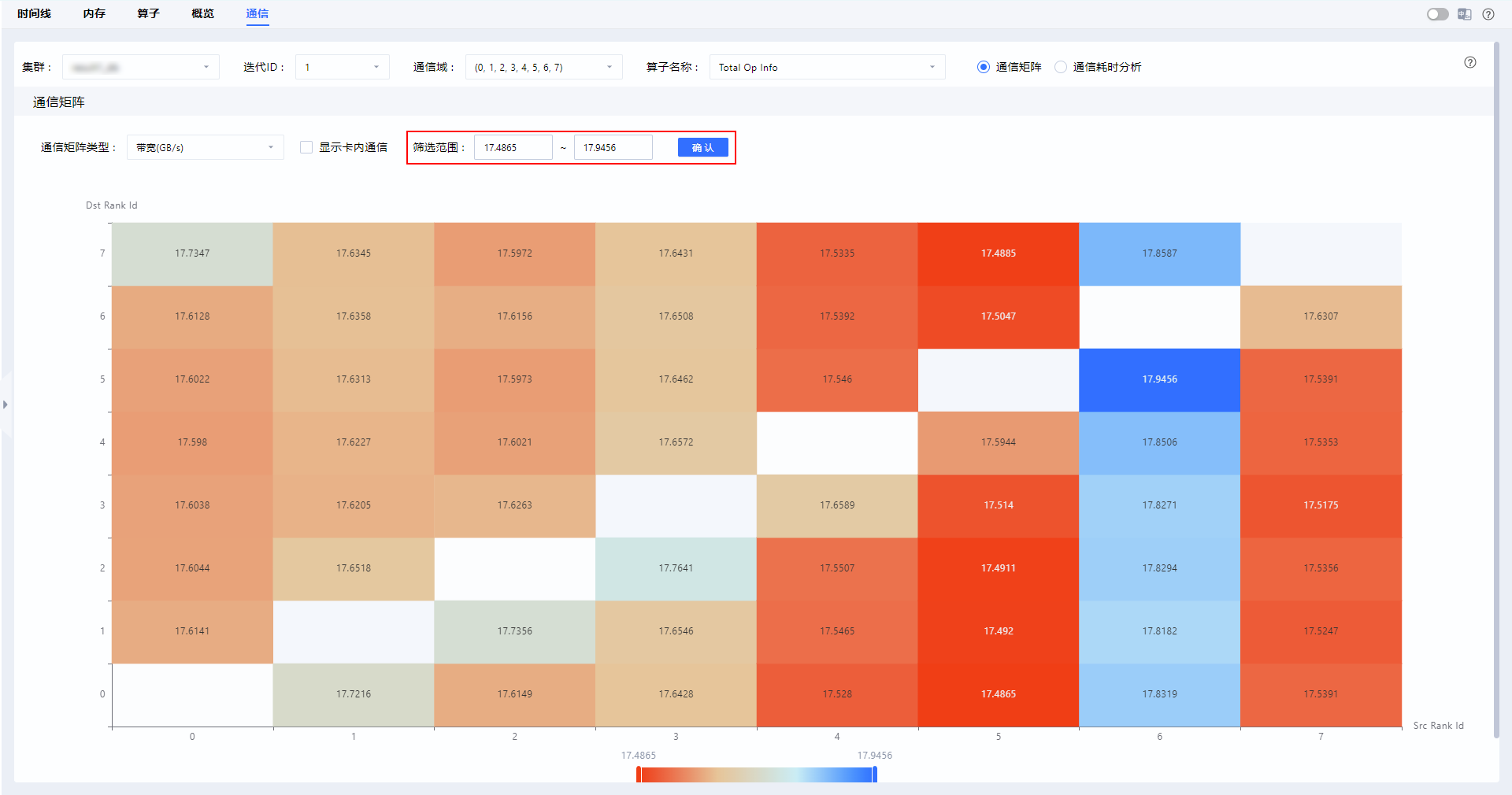The image size is (1512, 795).
Task: Expand the left collapsed side panel arrow
Action: 6,405
